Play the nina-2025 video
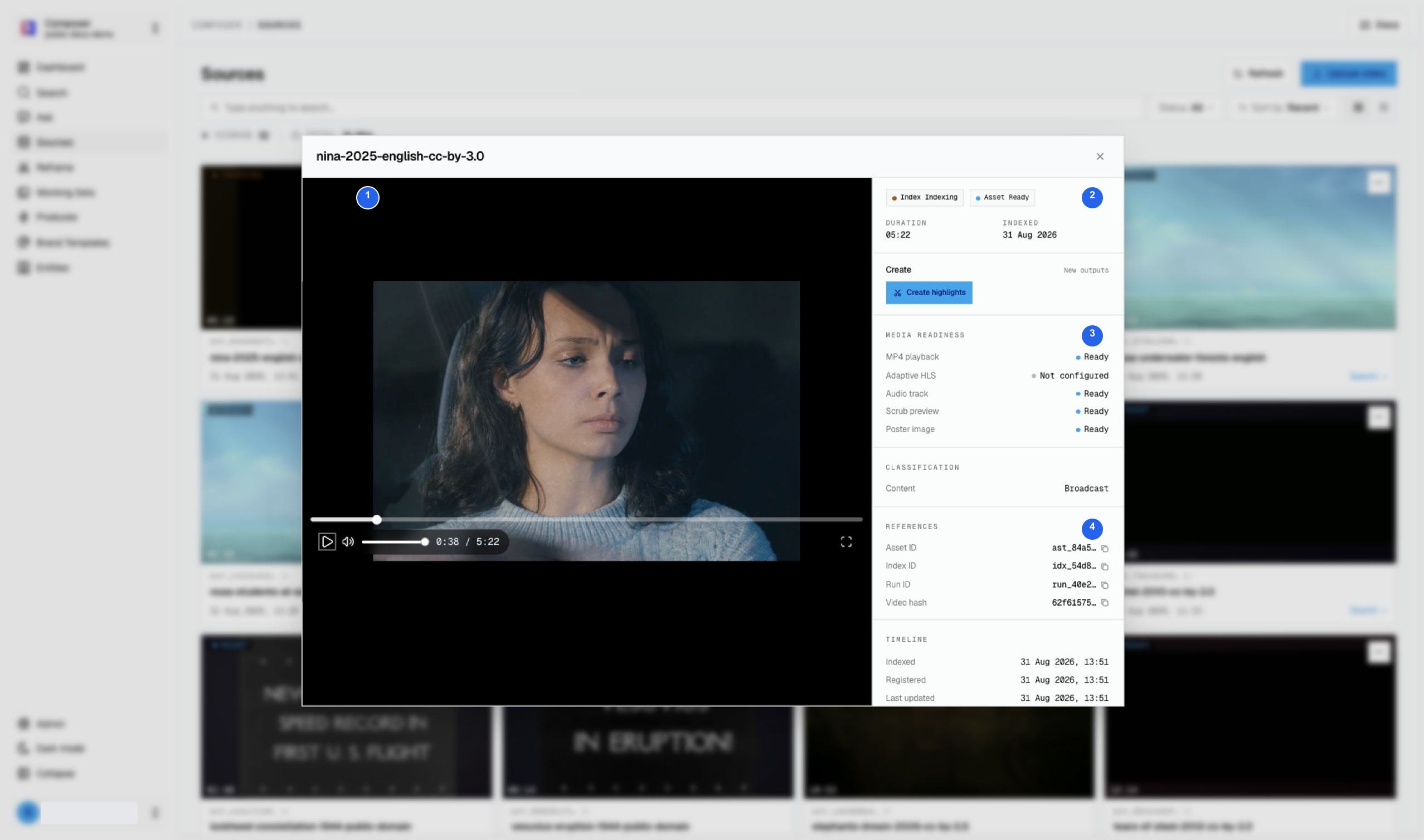Screen dimensions: 1424x840 pyautogui.click(x=327, y=541)
